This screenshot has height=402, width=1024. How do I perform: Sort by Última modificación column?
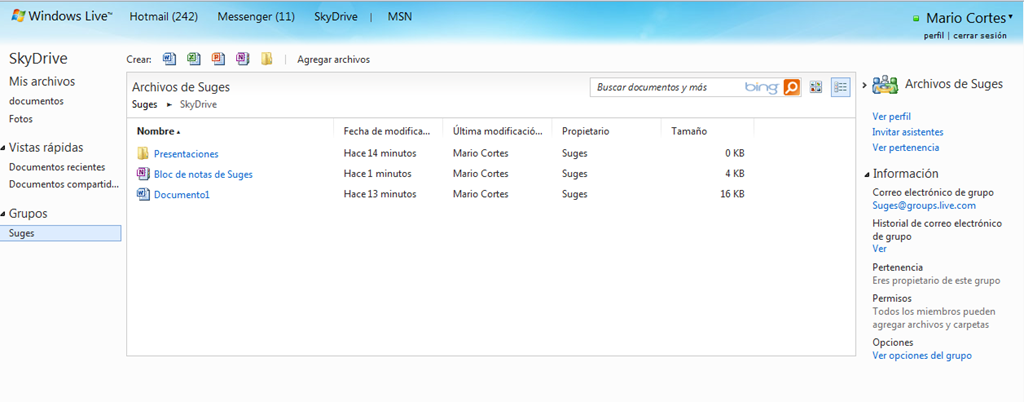pyautogui.click(x=498, y=131)
